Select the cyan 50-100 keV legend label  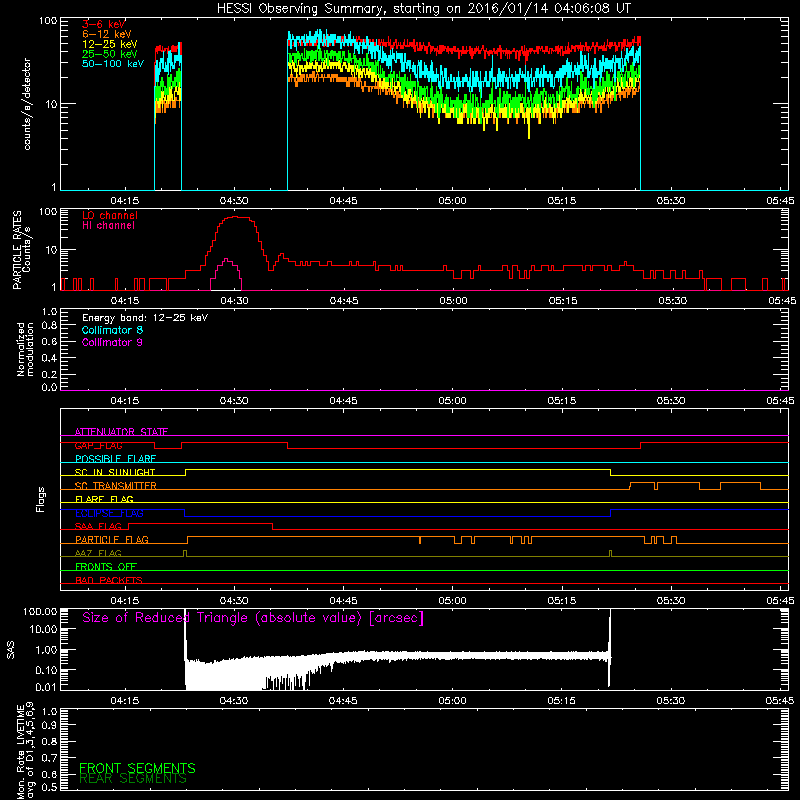click(x=113, y=64)
